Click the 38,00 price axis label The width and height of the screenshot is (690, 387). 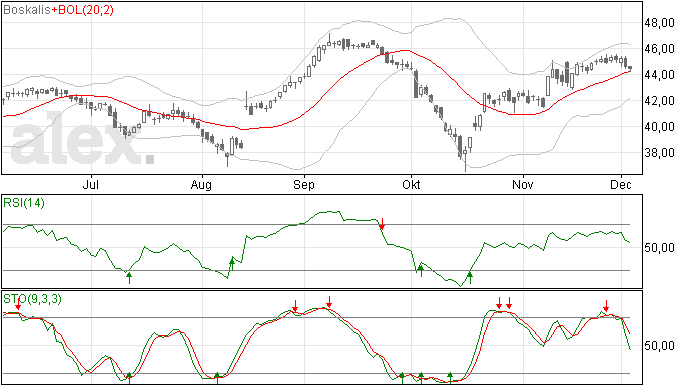[x=659, y=153]
